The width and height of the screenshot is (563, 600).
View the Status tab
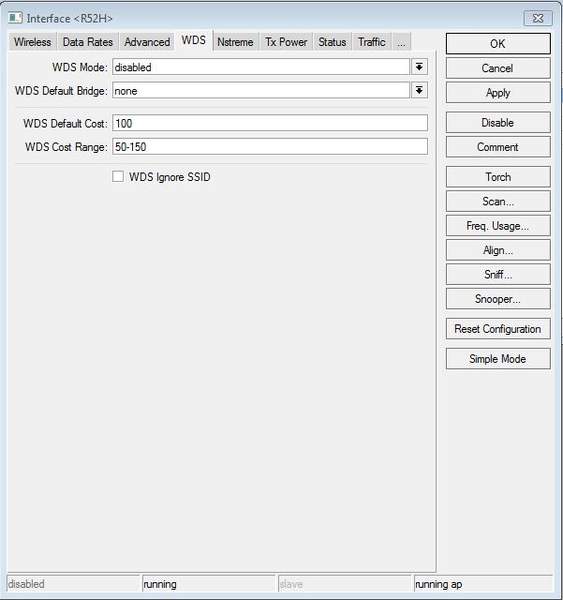pyautogui.click(x=332, y=42)
